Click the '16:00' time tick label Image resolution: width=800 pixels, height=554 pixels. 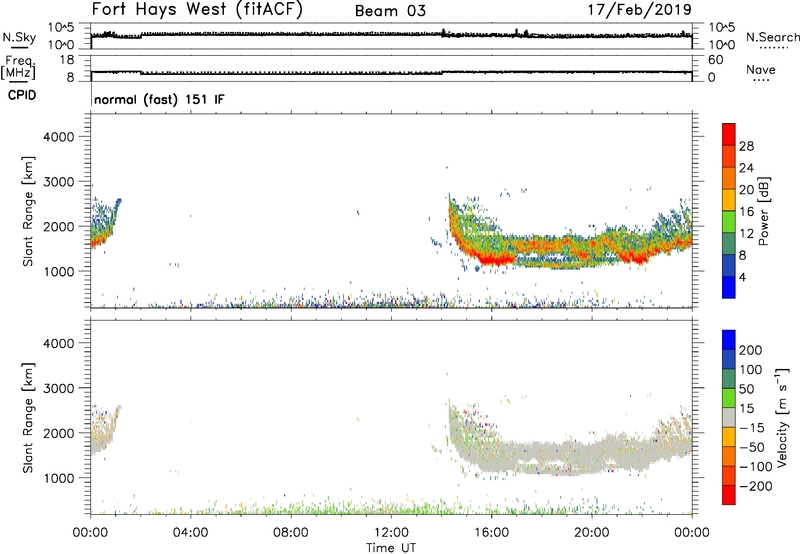tap(491, 533)
